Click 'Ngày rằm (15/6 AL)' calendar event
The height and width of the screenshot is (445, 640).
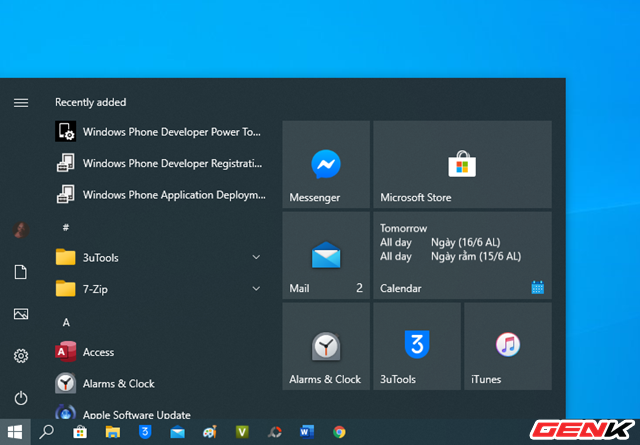(476, 256)
